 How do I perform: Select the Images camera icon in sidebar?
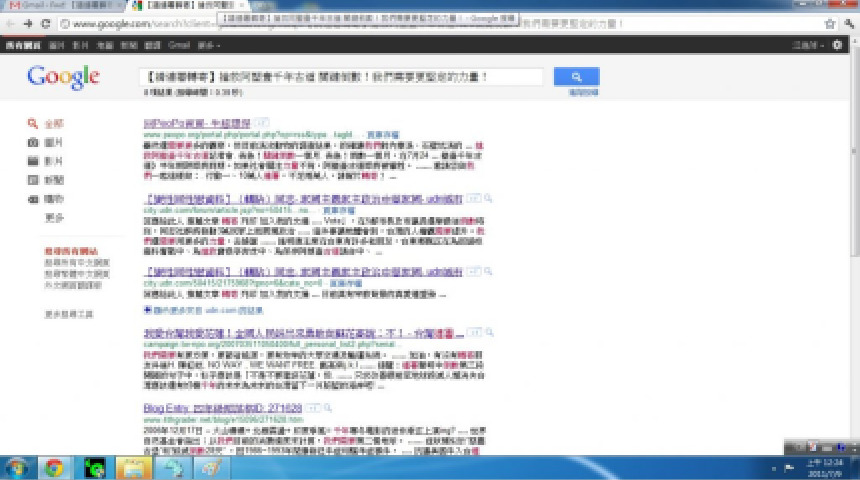click(33, 143)
